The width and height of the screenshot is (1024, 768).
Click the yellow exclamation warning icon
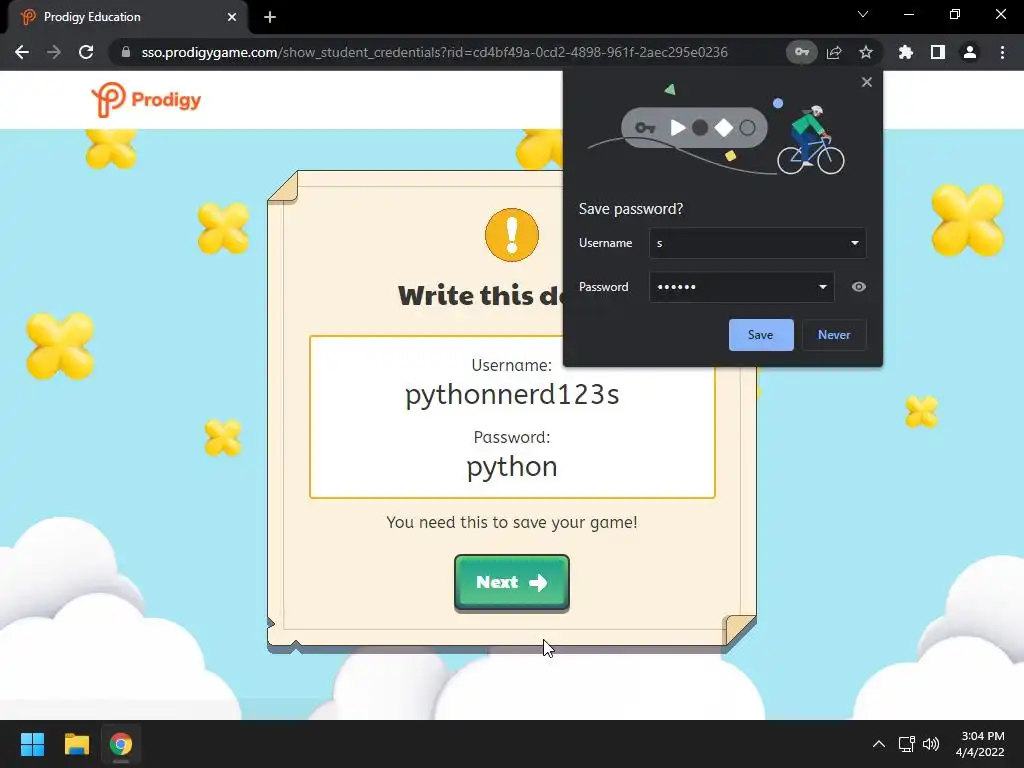tap(512, 234)
